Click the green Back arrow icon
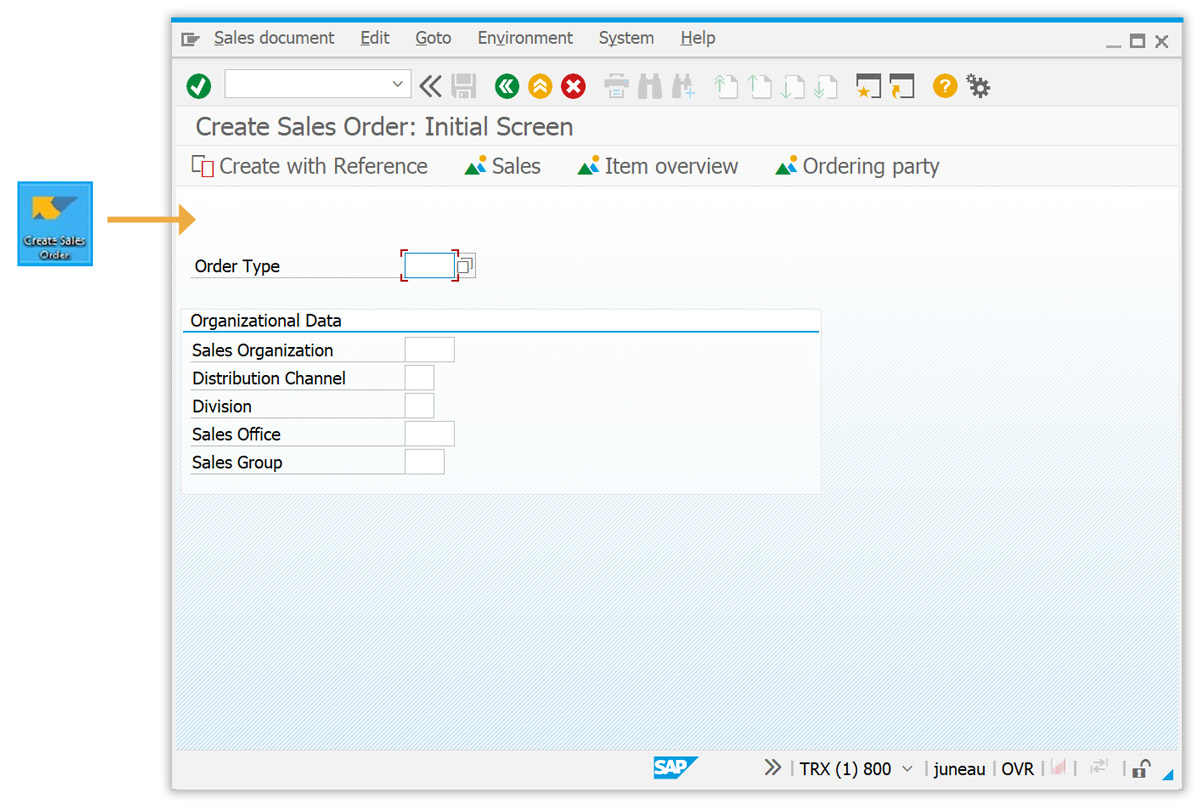The image size is (1200, 807). click(507, 86)
